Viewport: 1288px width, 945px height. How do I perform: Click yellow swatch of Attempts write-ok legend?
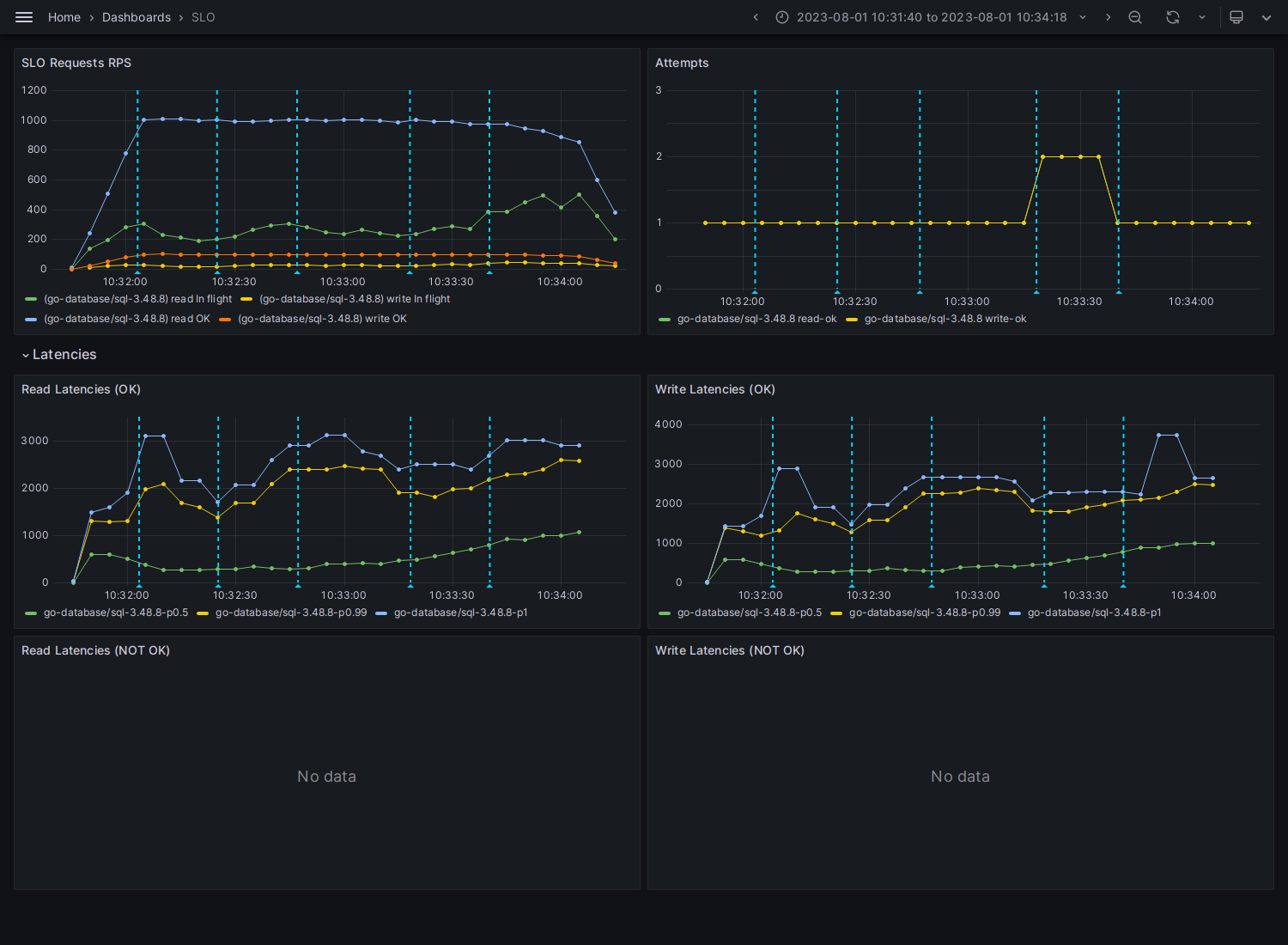click(x=852, y=319)
